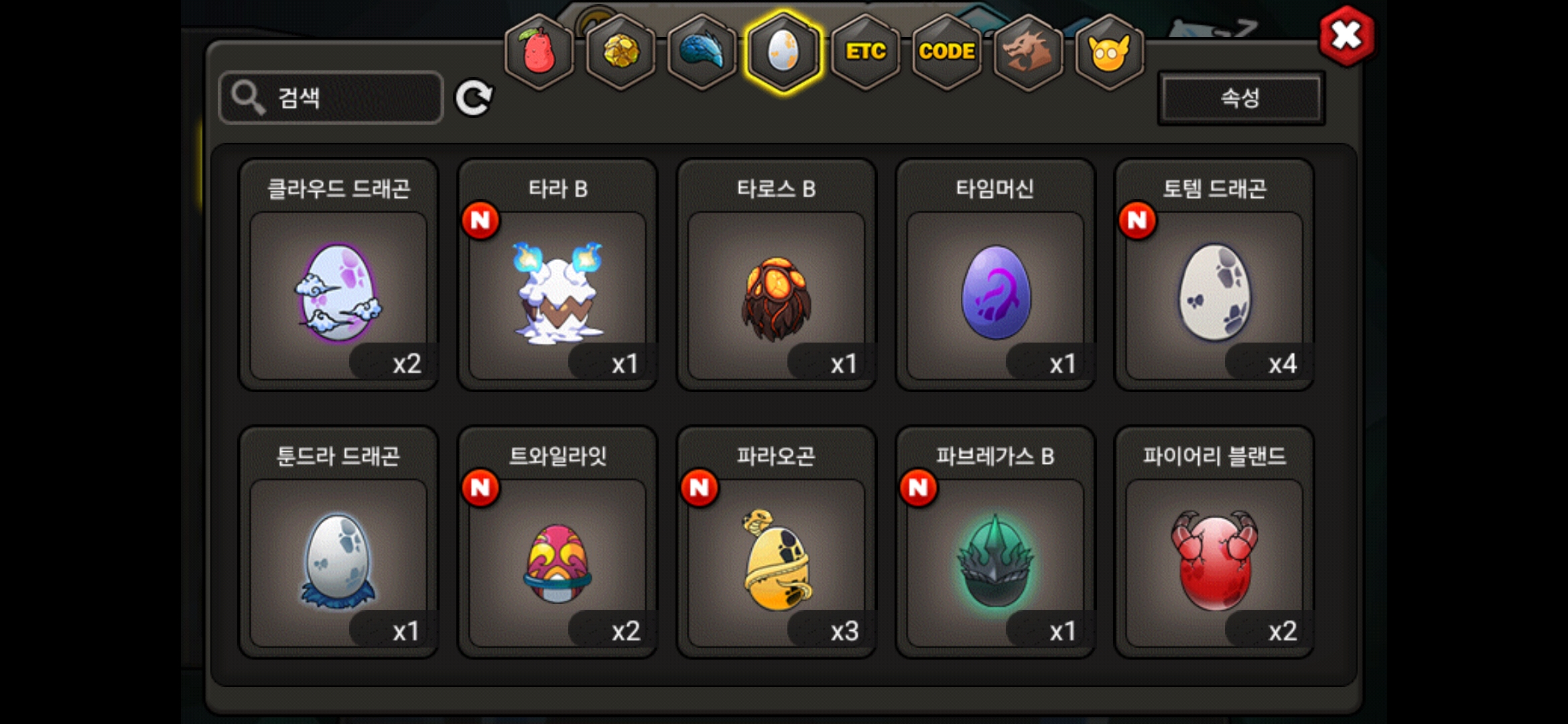Select the 클라우드 드래곤 egg
The height and width of the screenshot is (724, 1568).
(x=338, y=275)
